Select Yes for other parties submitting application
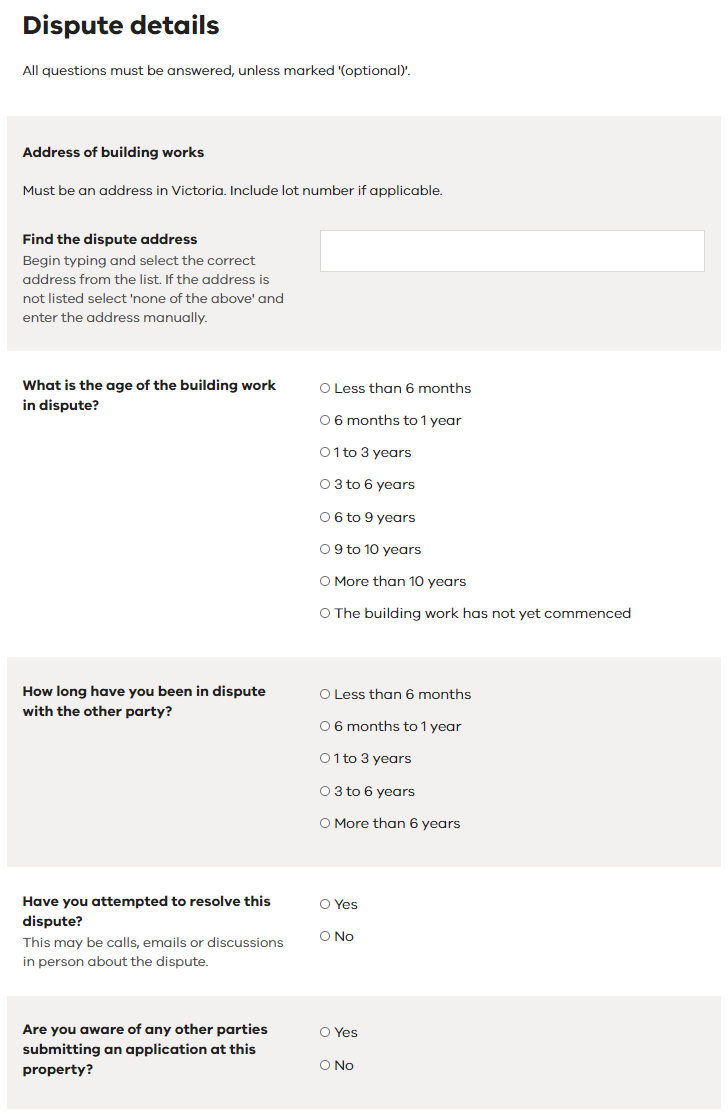The image size is (728, 1119). tap(325, 1032)
